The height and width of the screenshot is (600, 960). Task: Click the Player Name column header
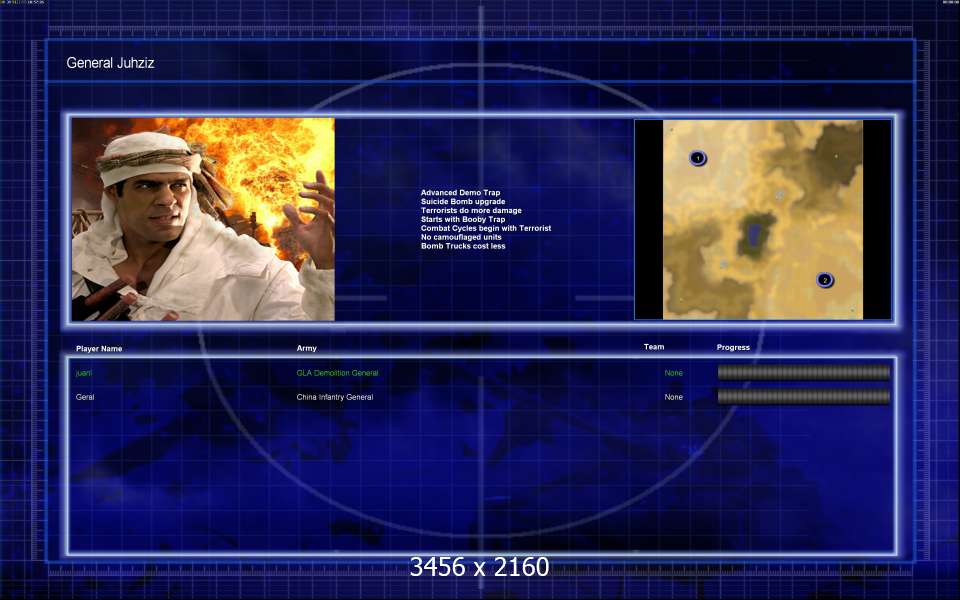[99, 349]
